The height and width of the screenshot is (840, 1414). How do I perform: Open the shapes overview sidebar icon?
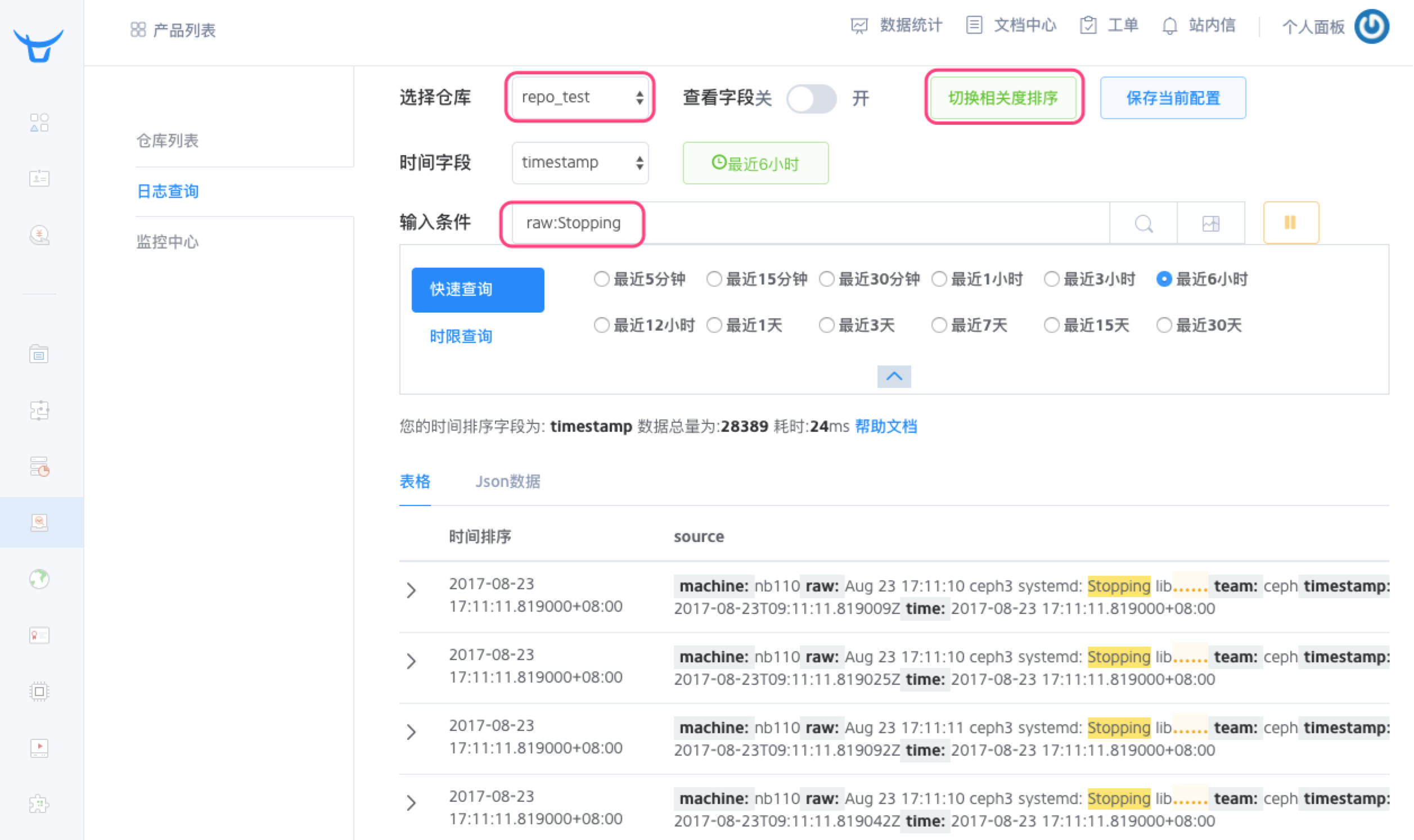[39, 122]
